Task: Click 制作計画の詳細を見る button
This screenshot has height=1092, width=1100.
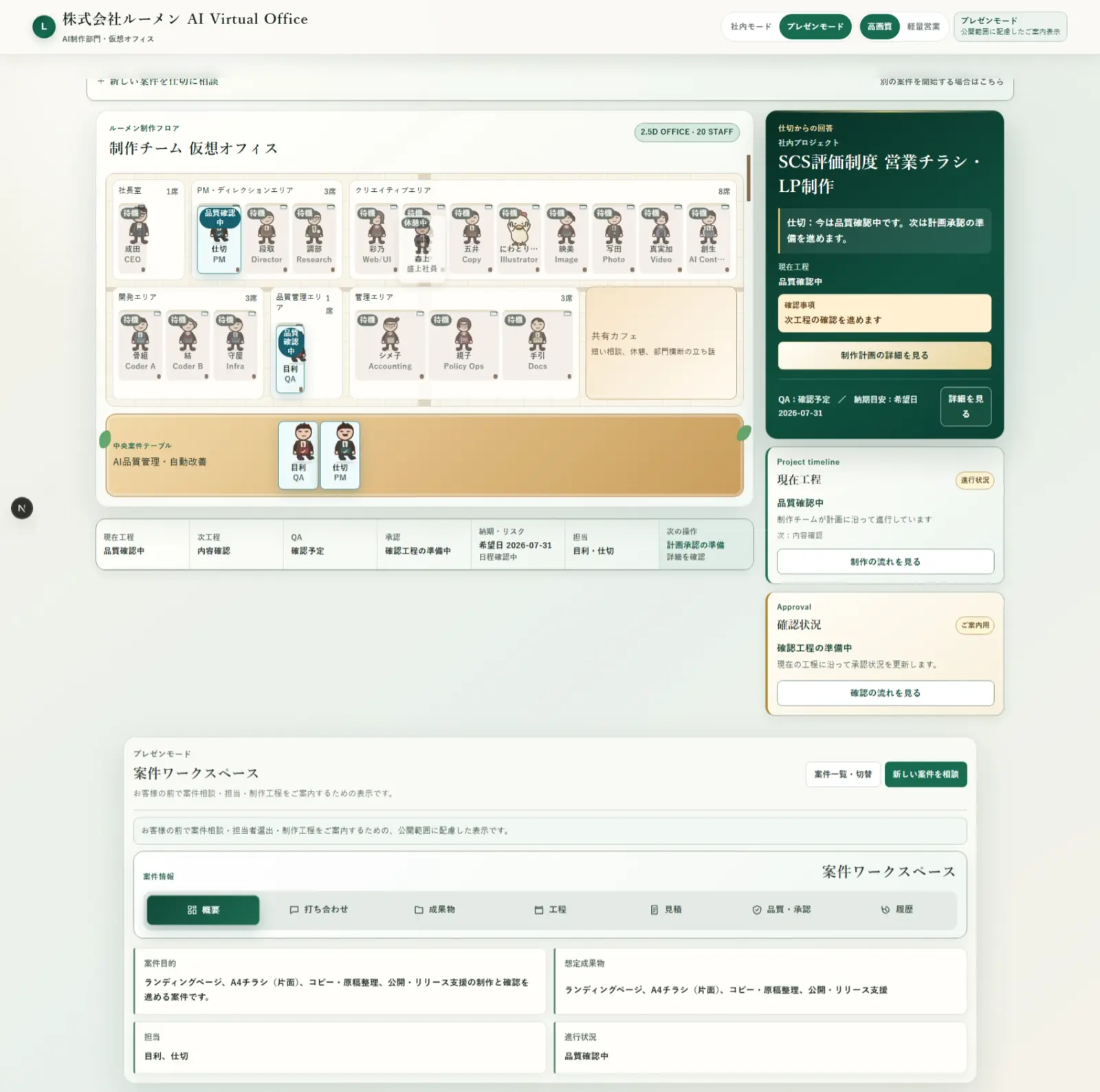Action: (885, 356)
